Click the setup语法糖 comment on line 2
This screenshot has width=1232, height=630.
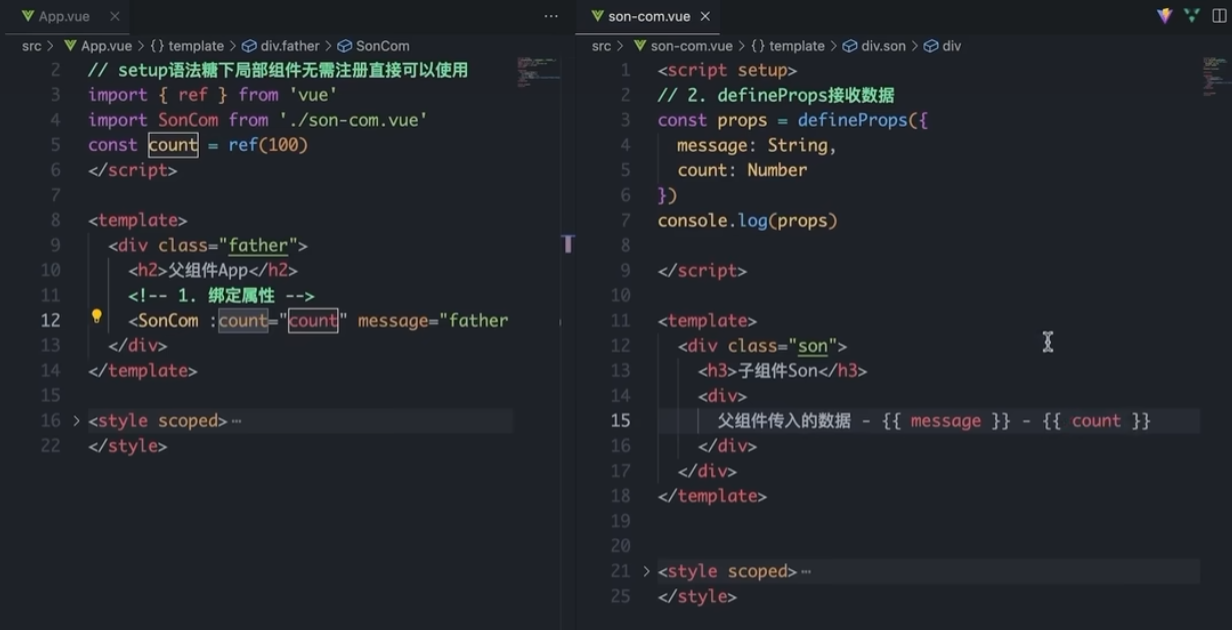coord(278,70)
